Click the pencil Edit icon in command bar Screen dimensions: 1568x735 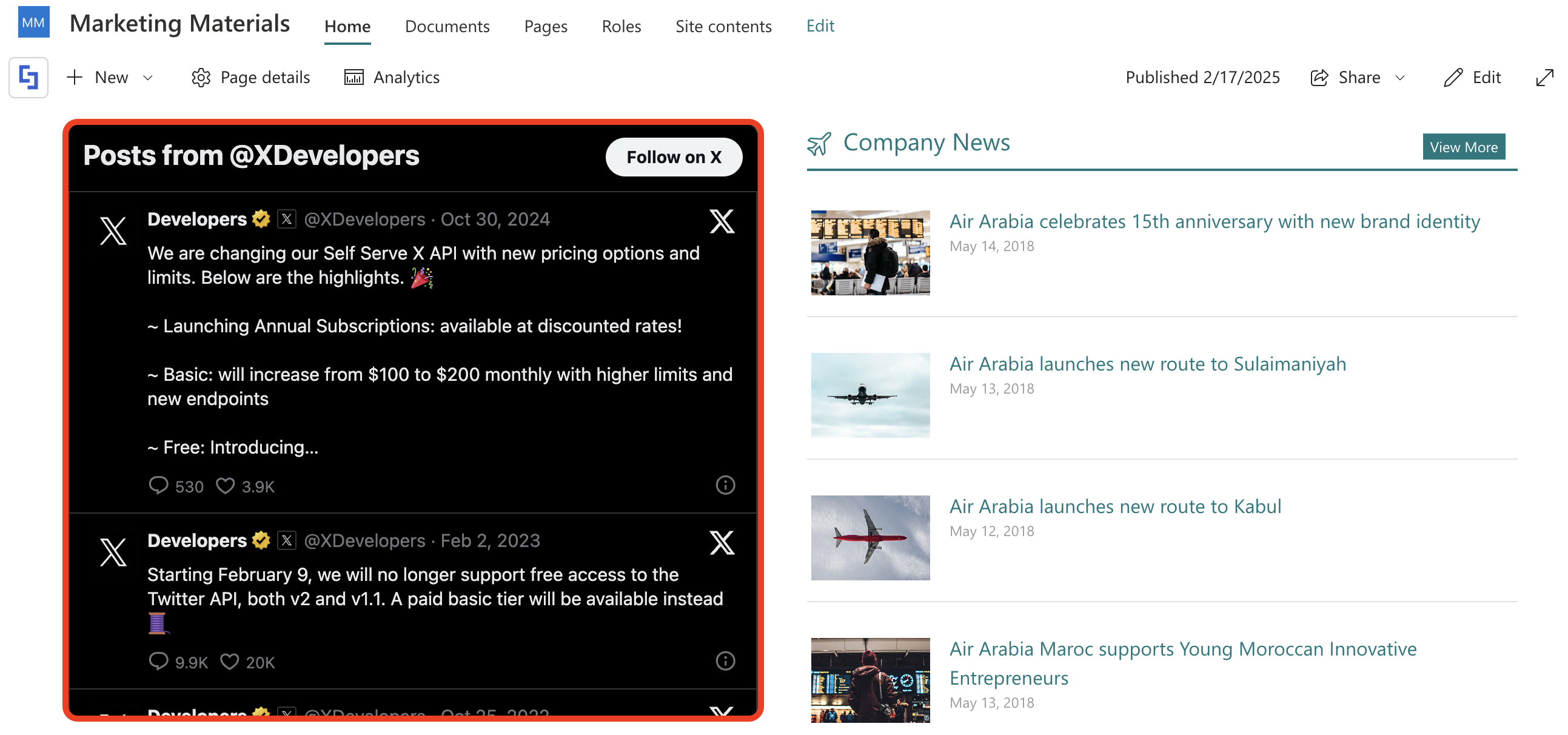tap(1452, 78)
